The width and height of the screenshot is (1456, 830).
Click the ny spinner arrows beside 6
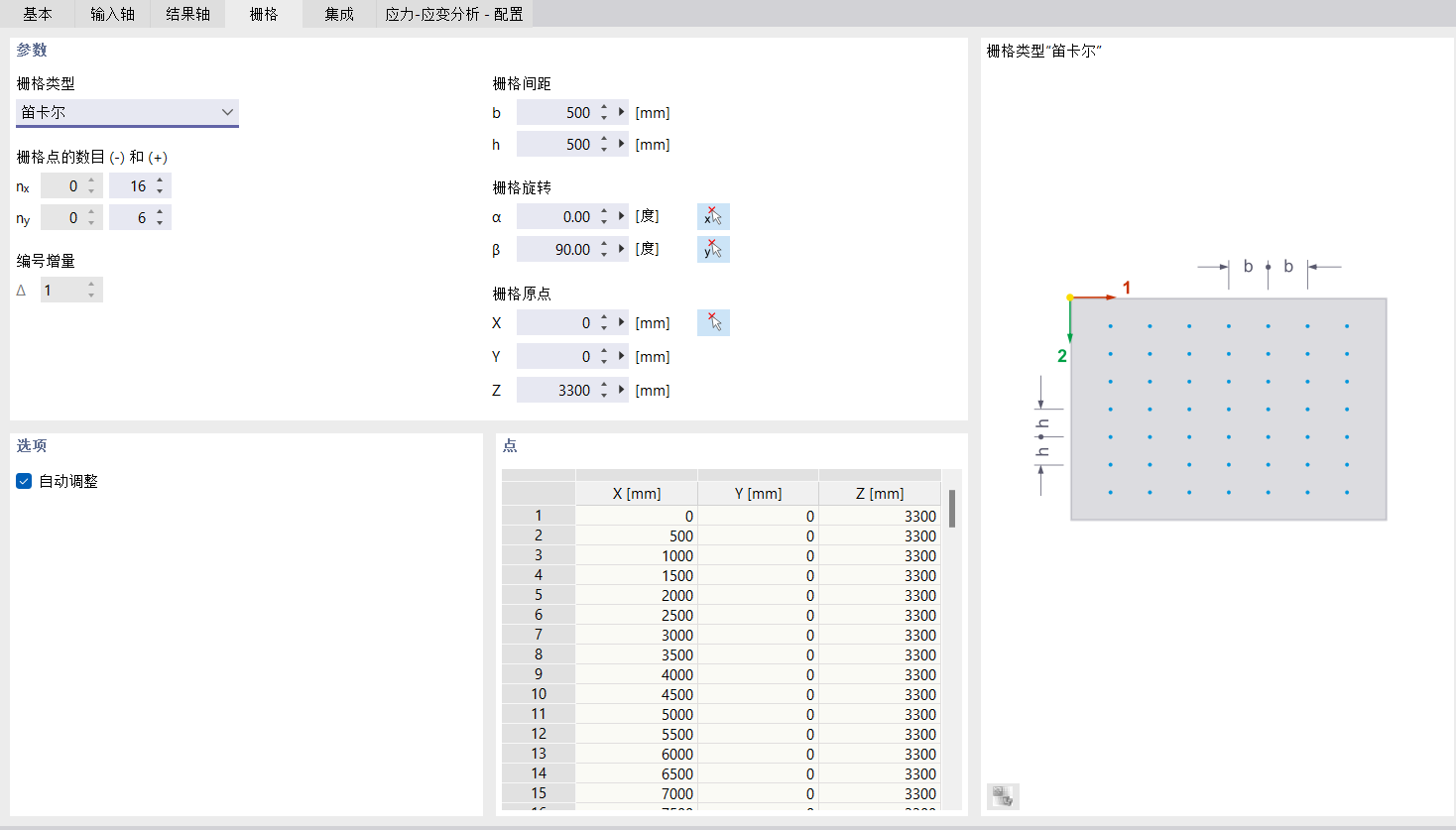(x=160, y=217)
